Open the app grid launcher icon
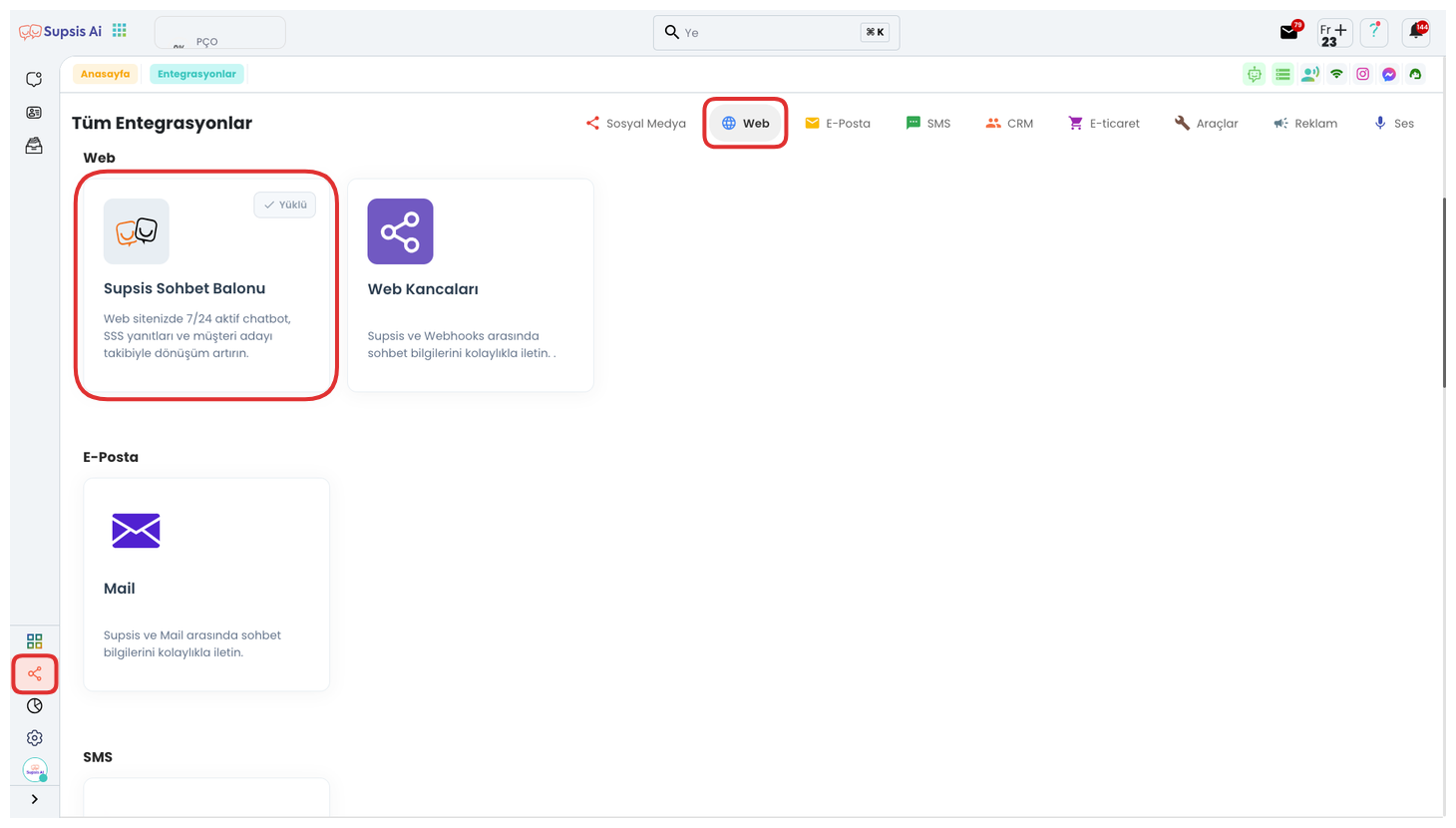Viewport: 1456px width, 828px height. (120, 31)
